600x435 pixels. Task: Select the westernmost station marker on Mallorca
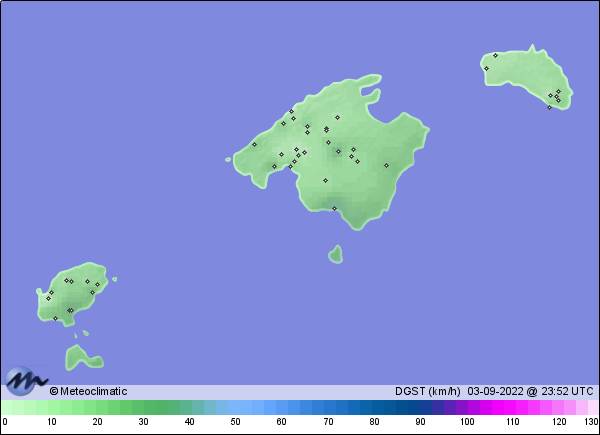tap(254, 144)
